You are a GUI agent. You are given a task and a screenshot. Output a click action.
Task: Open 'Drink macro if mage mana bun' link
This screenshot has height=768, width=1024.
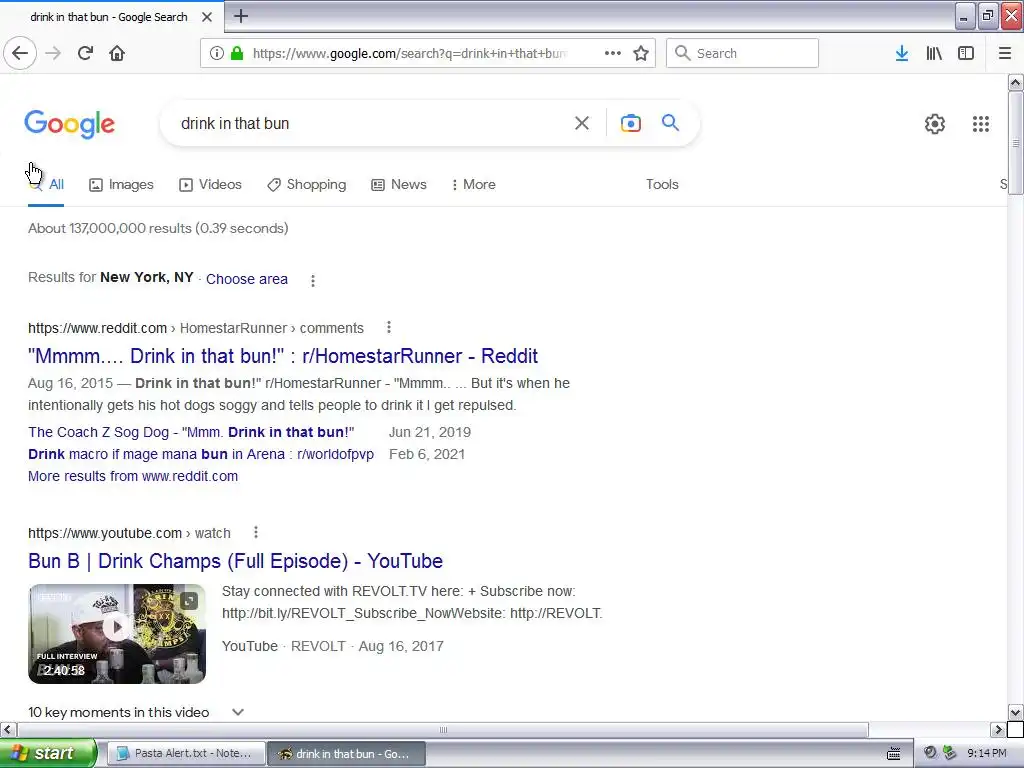click(200, 454)
